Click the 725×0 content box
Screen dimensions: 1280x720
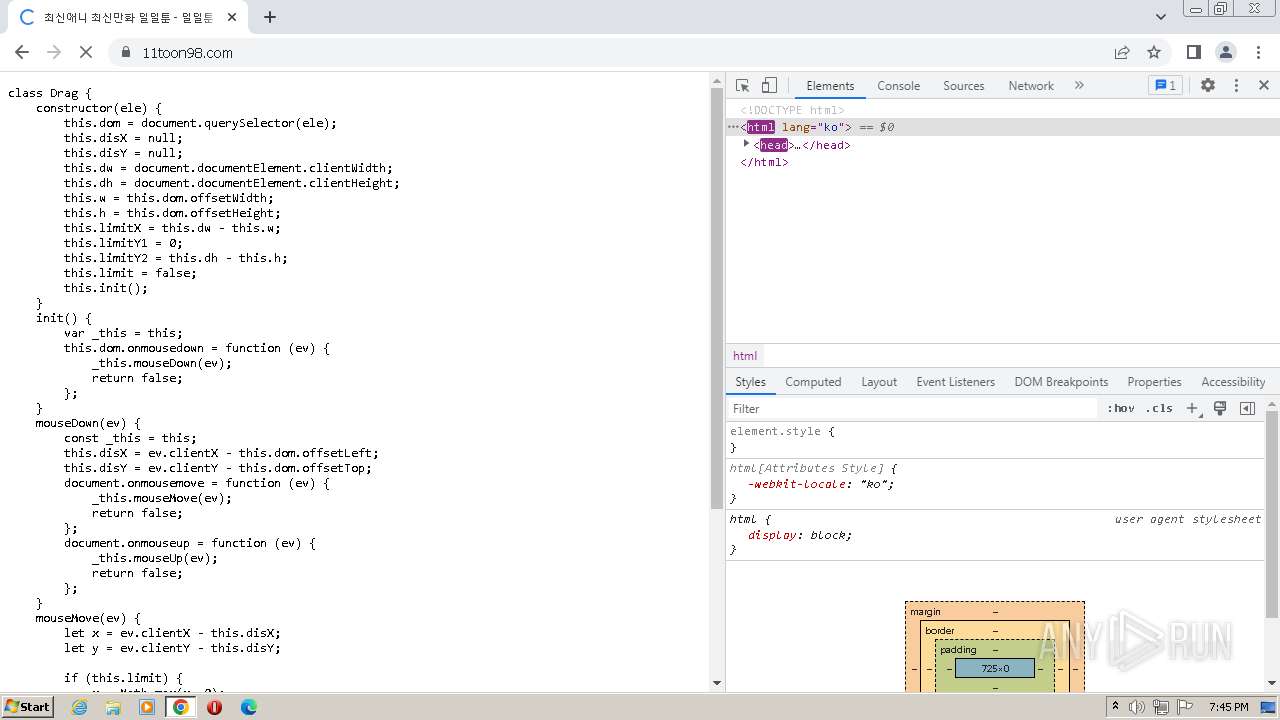coord(995,668)
